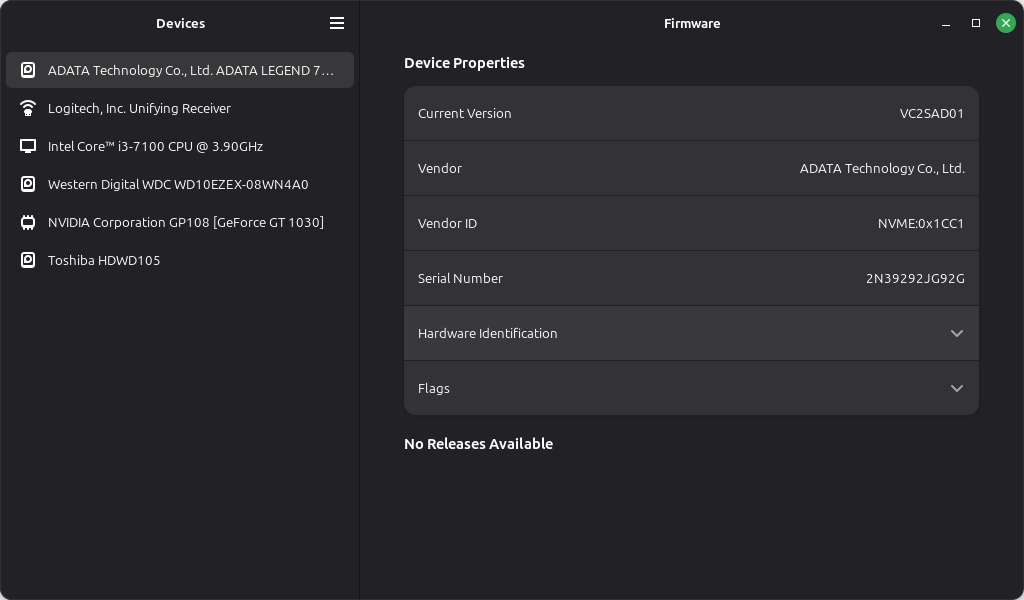Expand the Flags section arrow

(x=956, y=388)
